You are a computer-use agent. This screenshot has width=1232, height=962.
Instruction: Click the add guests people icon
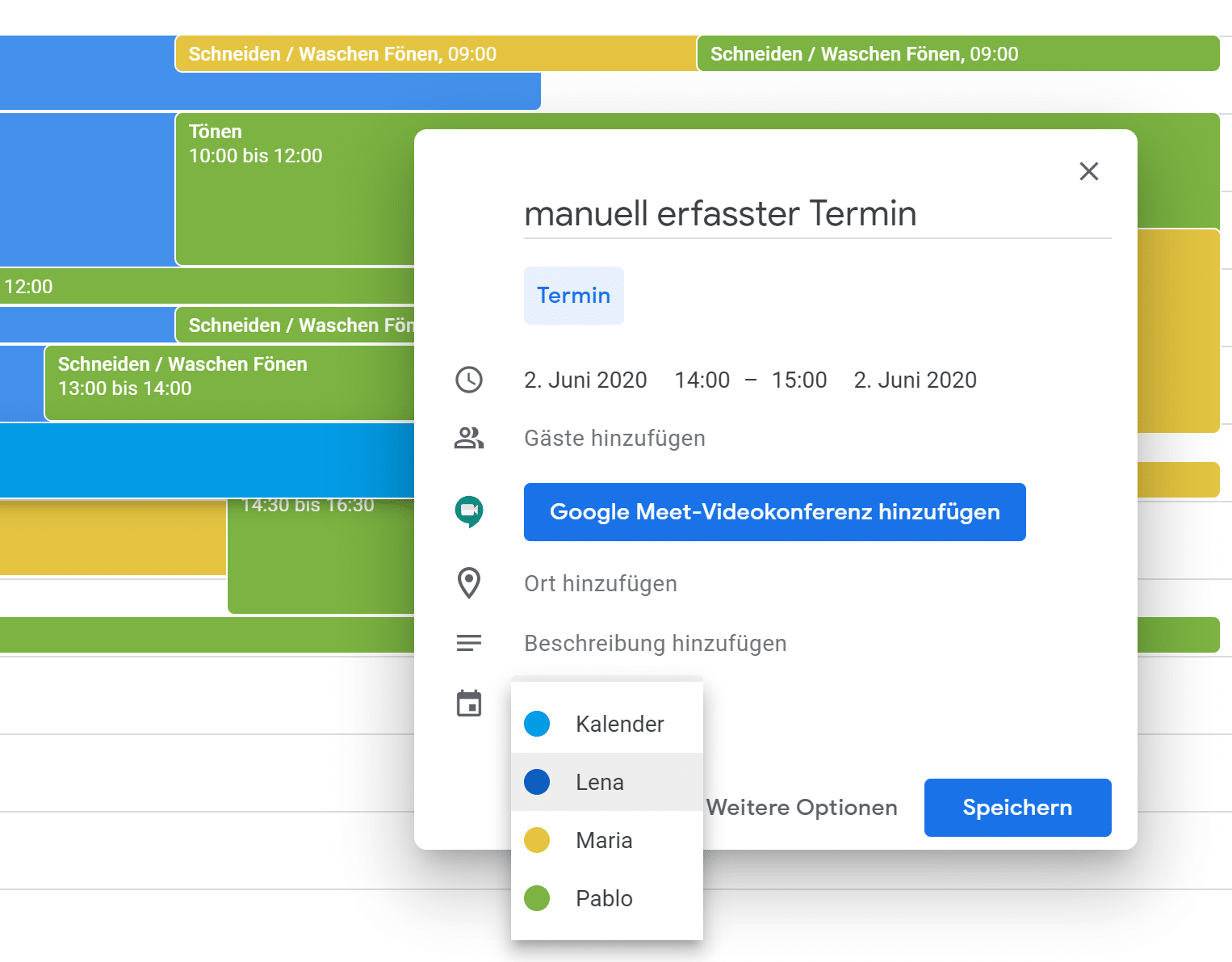coord(469,438)
